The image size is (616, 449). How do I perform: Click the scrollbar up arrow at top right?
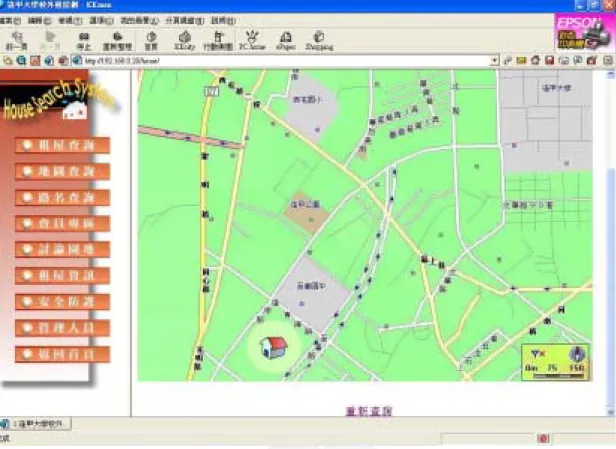point(611,74)
